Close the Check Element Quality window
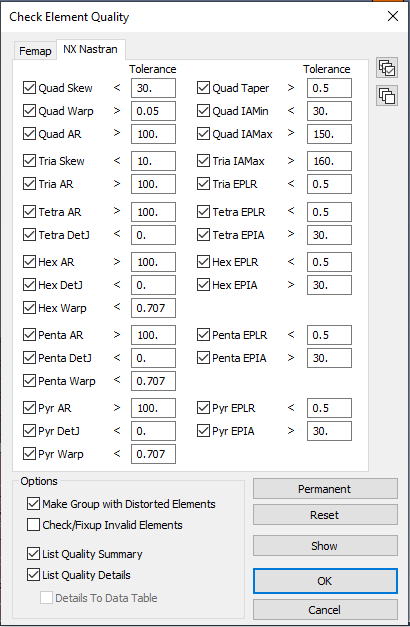This screenshot has height=627, width=410. click(393, 16)
